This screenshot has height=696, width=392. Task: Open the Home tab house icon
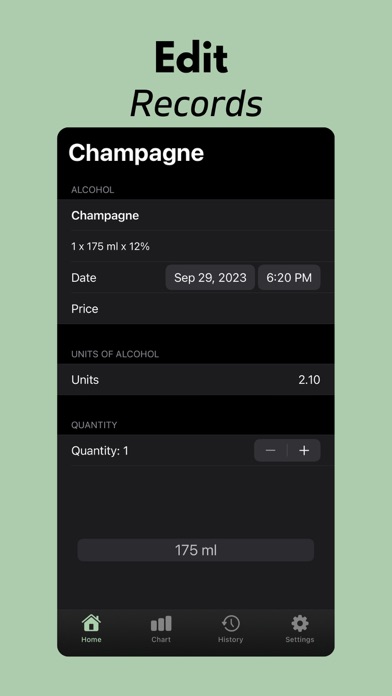click(91, 623)
